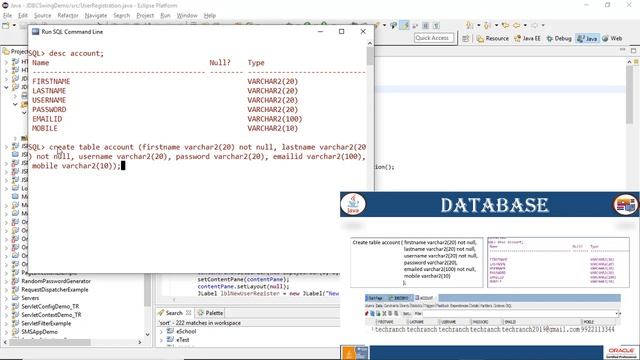Open the Search menu in menu bar
640x360 pixels.
click(122, 16)
